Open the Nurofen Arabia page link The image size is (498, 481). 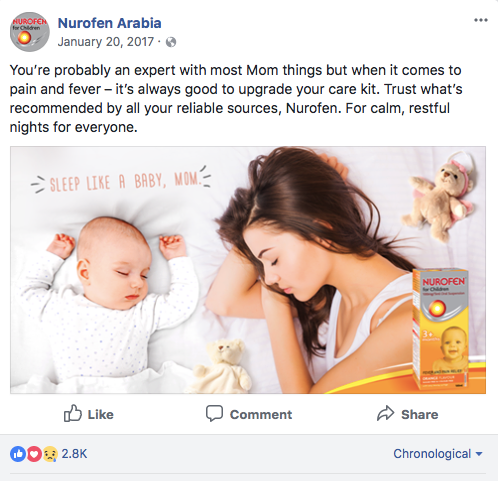109,23
